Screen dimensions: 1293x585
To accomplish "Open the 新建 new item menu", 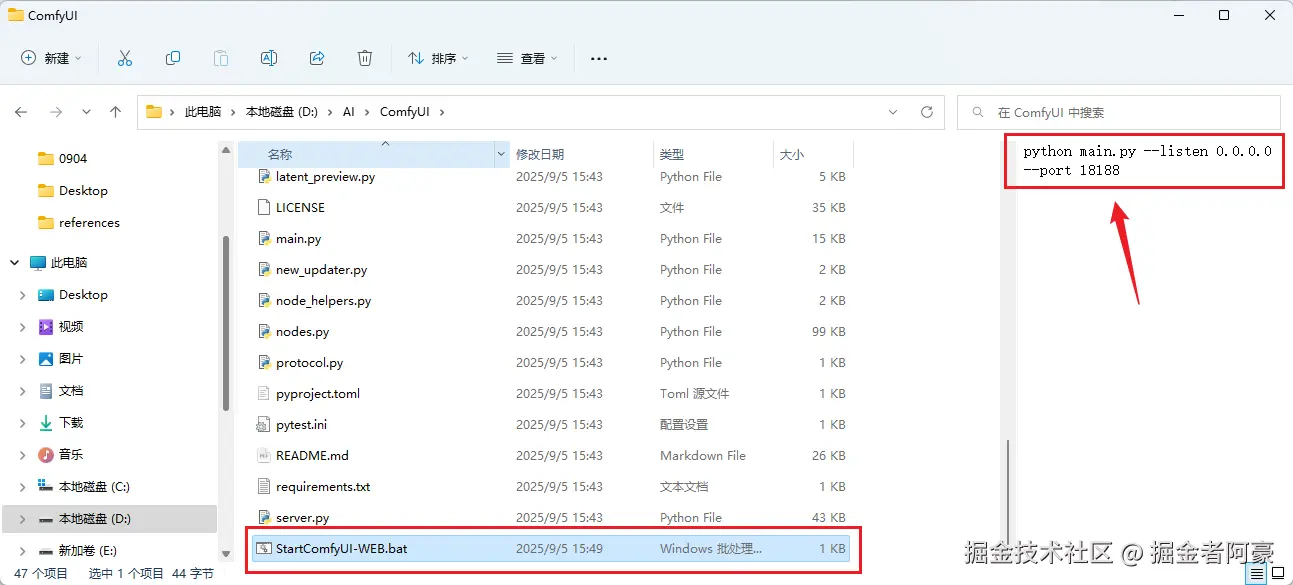I will [x=51, y=58].
